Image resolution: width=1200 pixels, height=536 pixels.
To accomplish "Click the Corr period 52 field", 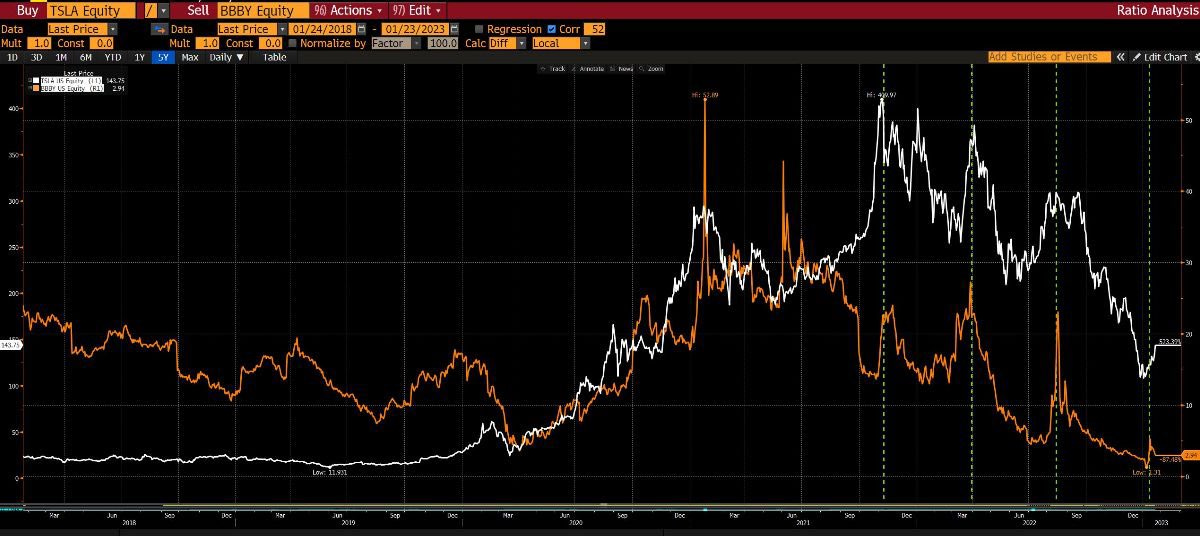I will (x=596, y=30).
